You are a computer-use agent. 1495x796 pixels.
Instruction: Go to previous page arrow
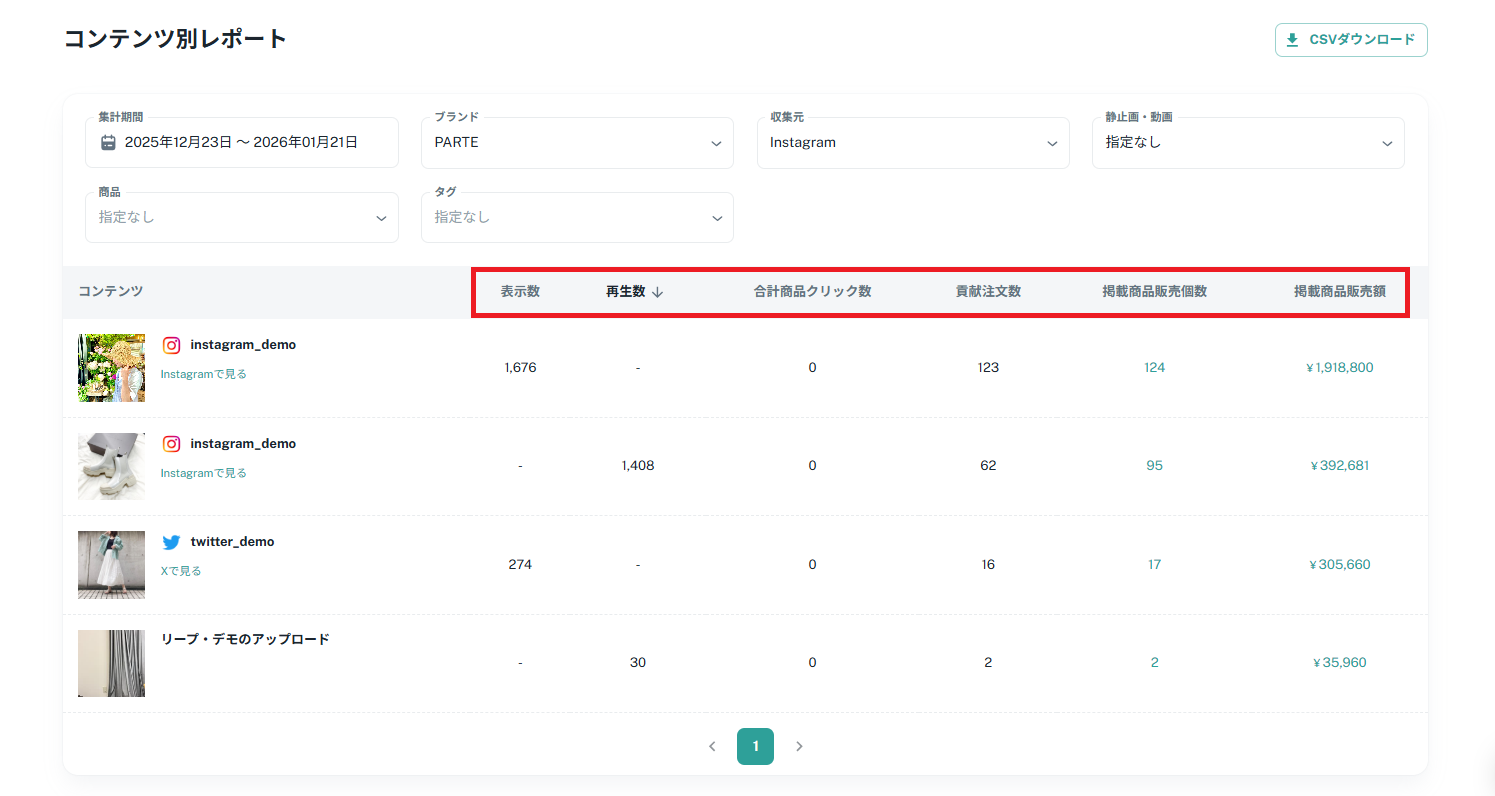(712, 746)
